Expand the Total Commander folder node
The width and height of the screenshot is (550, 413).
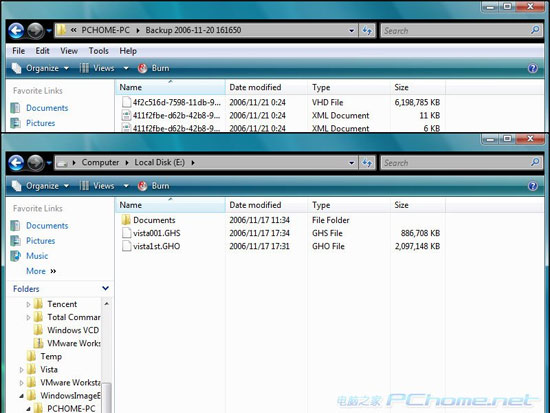pyautogui.click(x=28, y=317)
